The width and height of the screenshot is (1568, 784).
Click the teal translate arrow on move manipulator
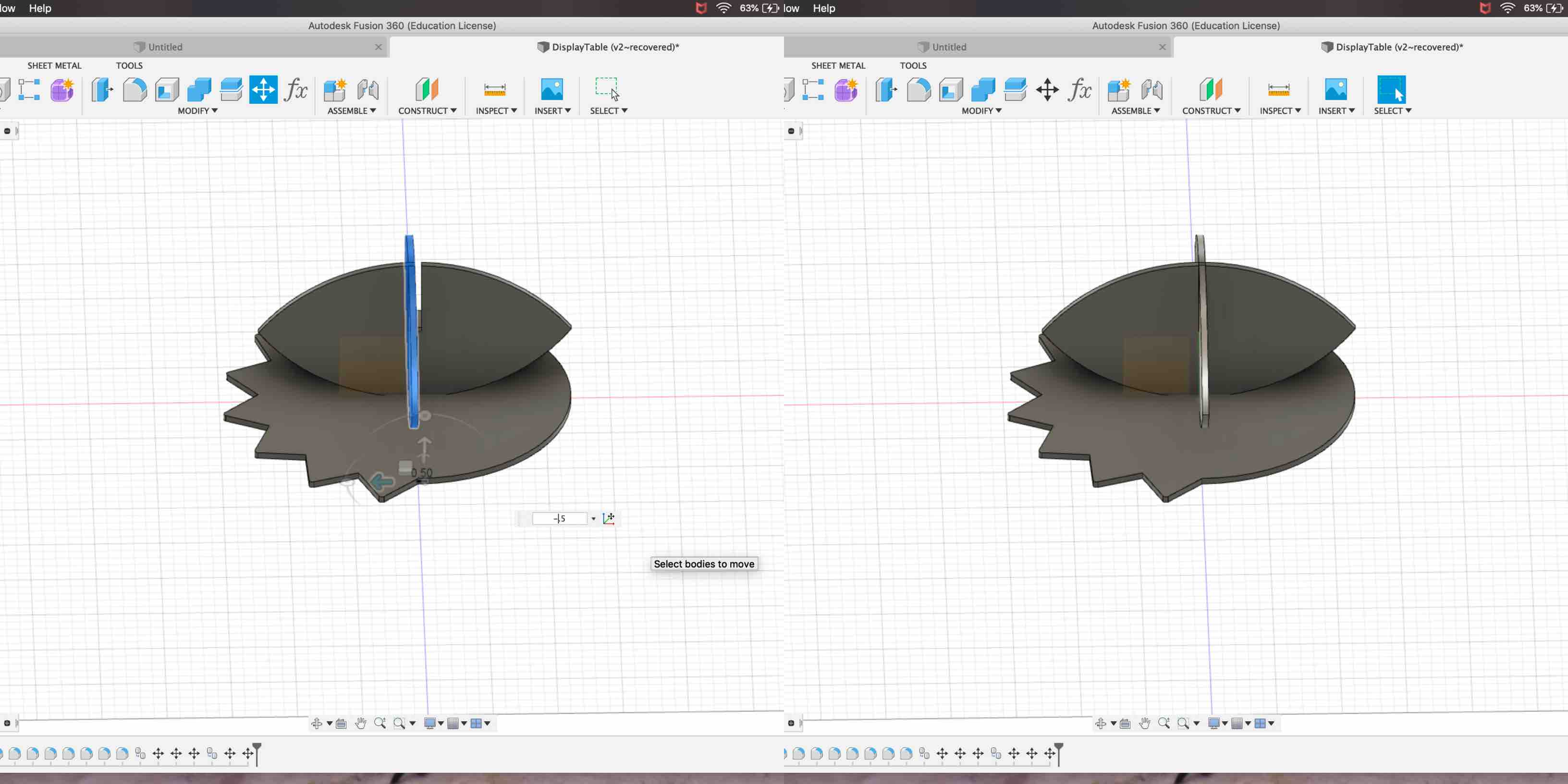381,482
